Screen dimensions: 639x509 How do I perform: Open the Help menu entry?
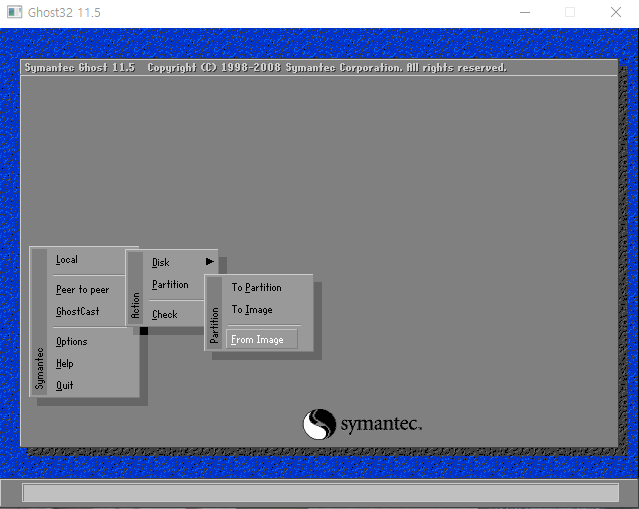click(64, 364)
